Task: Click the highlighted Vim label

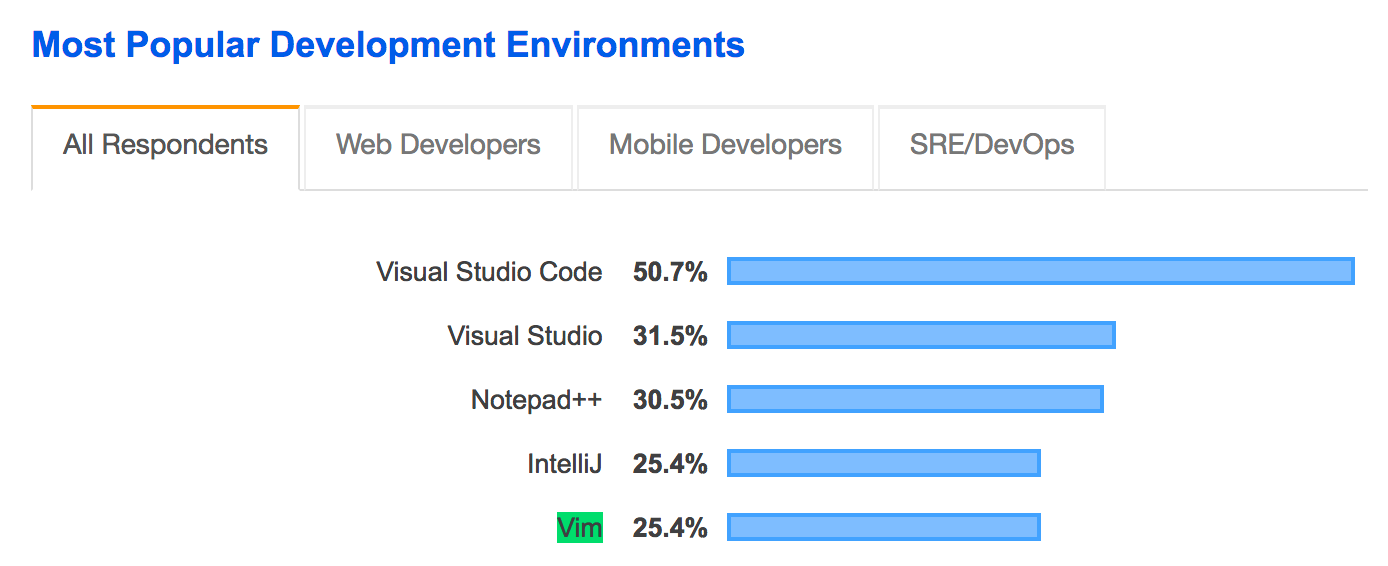Action: point(580,528)
